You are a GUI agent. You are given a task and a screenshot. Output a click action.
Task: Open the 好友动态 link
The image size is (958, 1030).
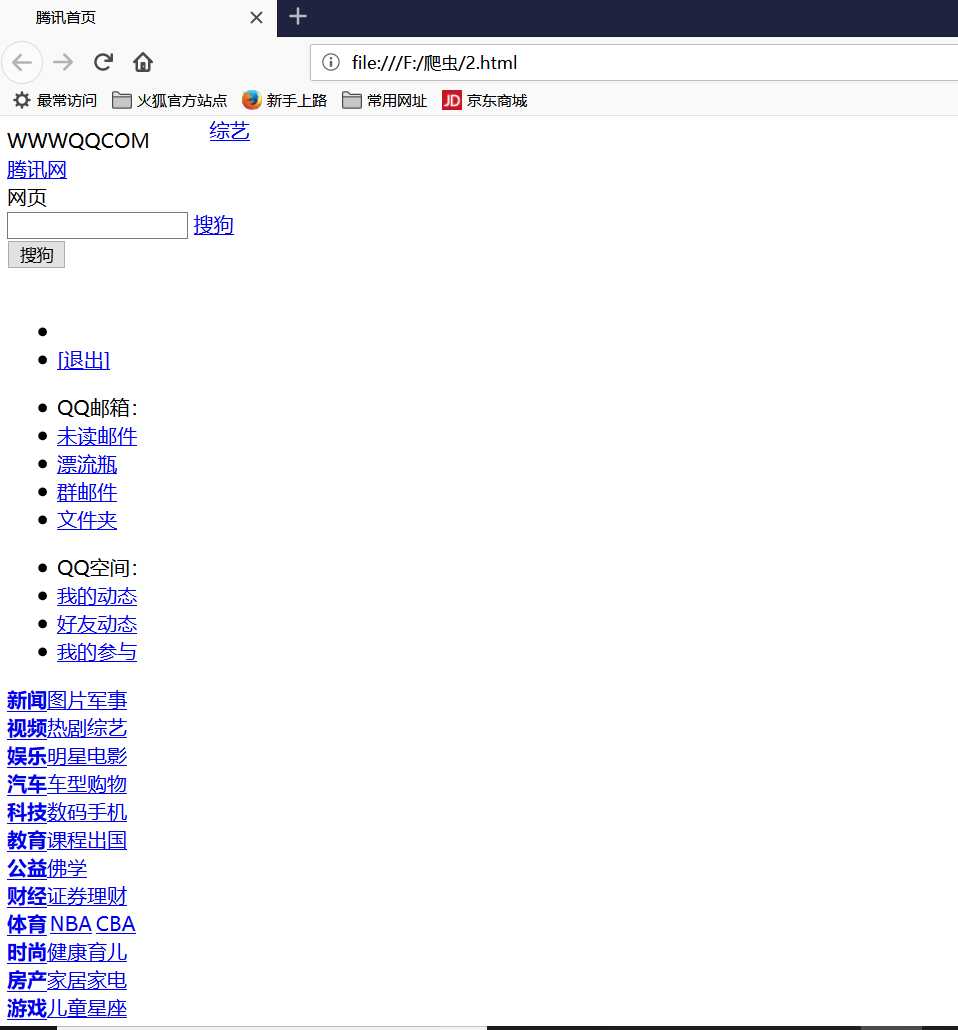tap(97, 624)
